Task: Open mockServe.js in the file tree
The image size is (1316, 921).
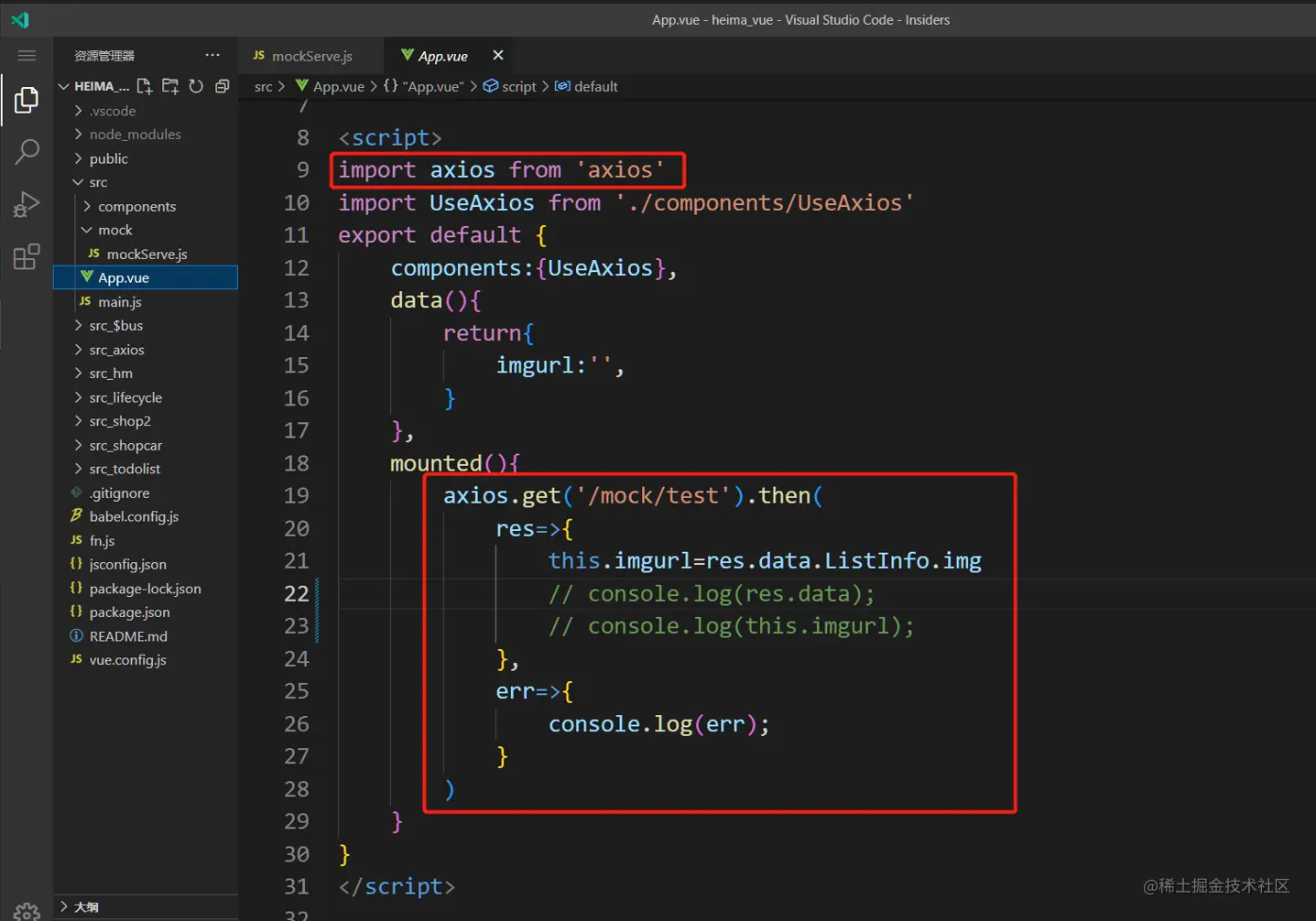Action: (x=146, y=254)
